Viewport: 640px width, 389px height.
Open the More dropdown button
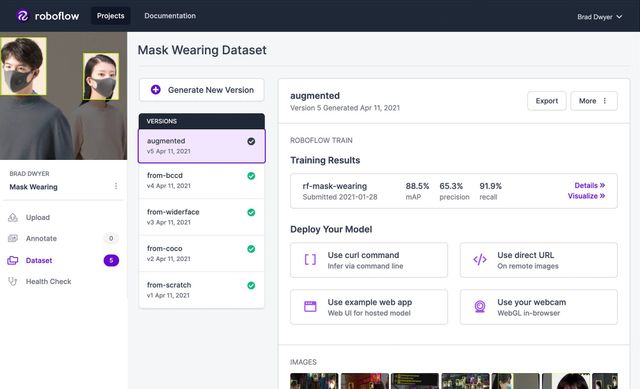tap(594, 101)
